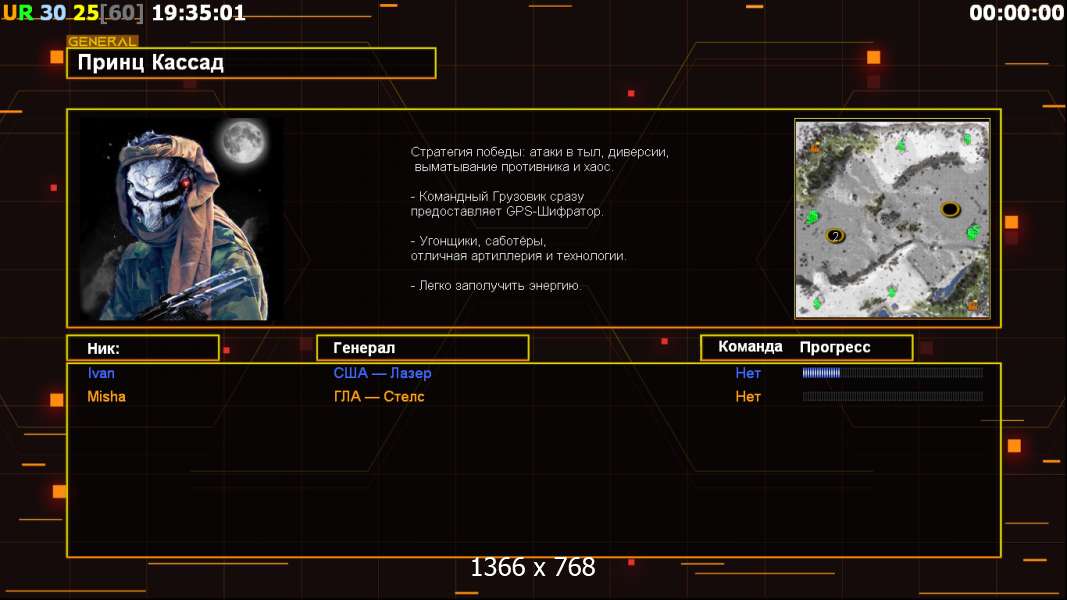This screenshot has width=1067, height=600.
Task: Click the Ник: column header
Action: (143, 348)
